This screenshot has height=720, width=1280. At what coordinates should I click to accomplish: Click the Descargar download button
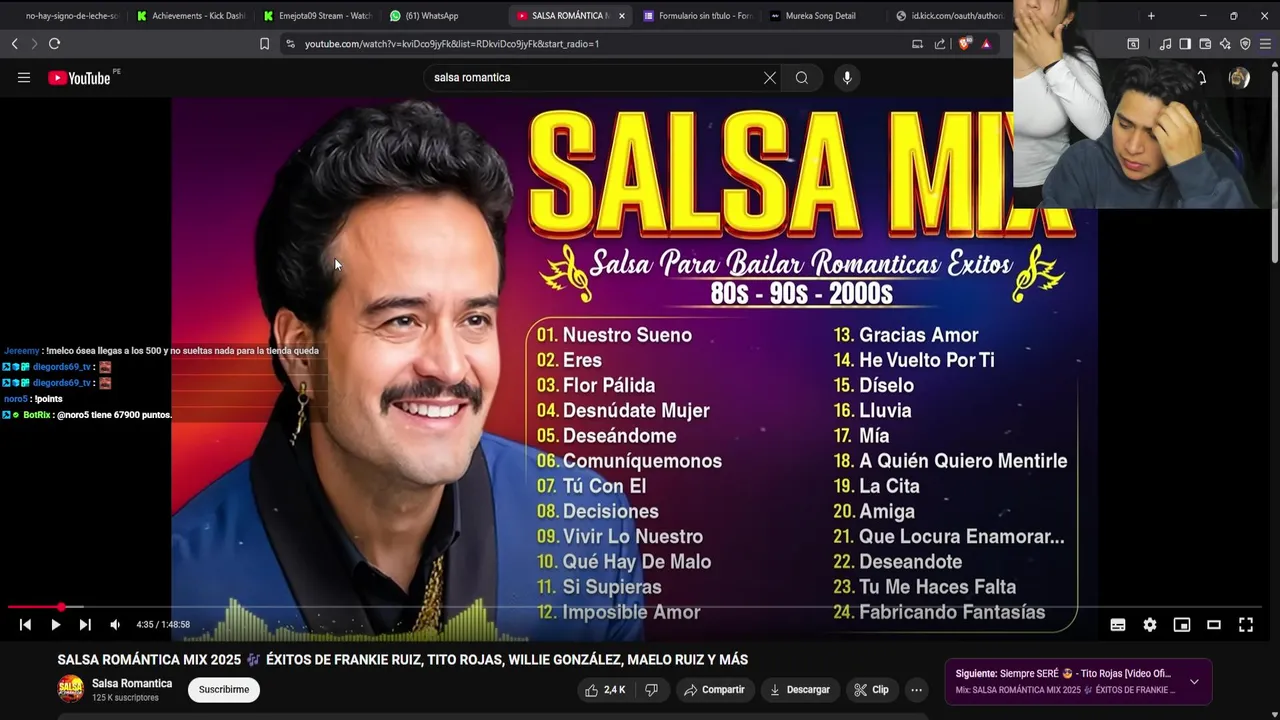point(800,690)
